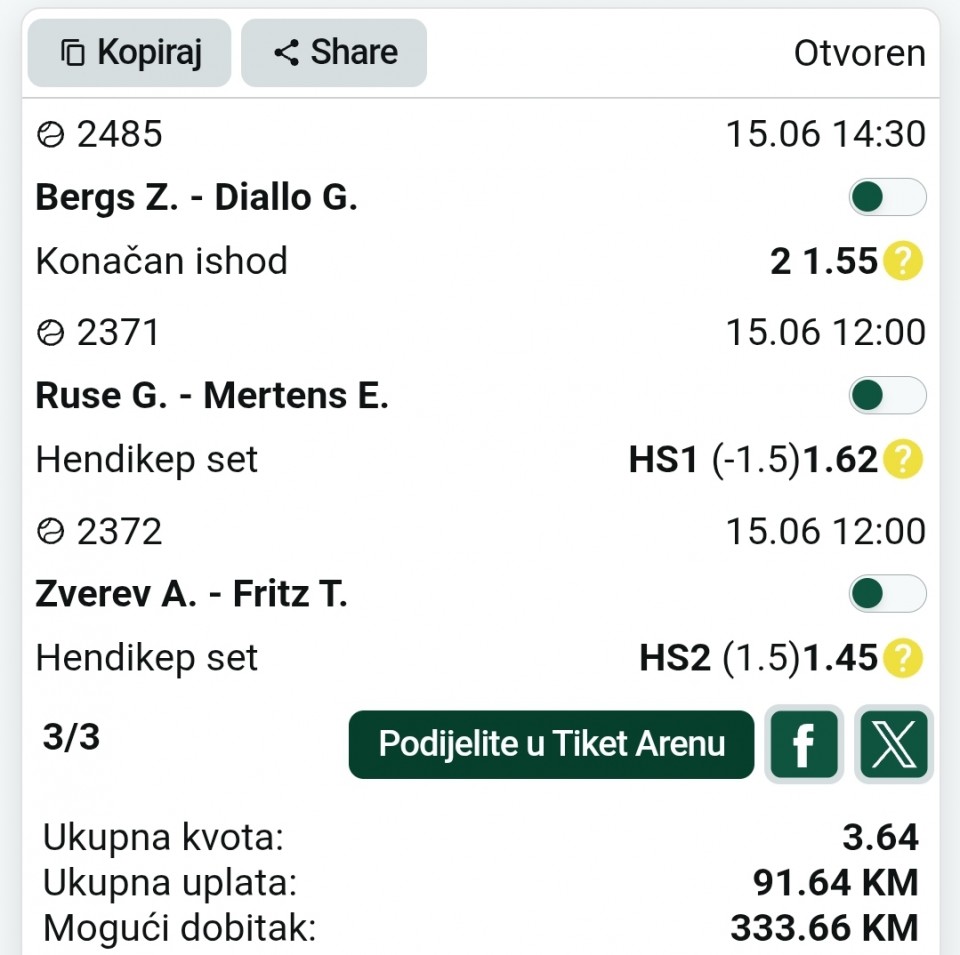The height and width of the screenshot is (955, 960).
Task: Click the Otvoren ticket status label
Action: pyautogui.click(x=860, y=53)
